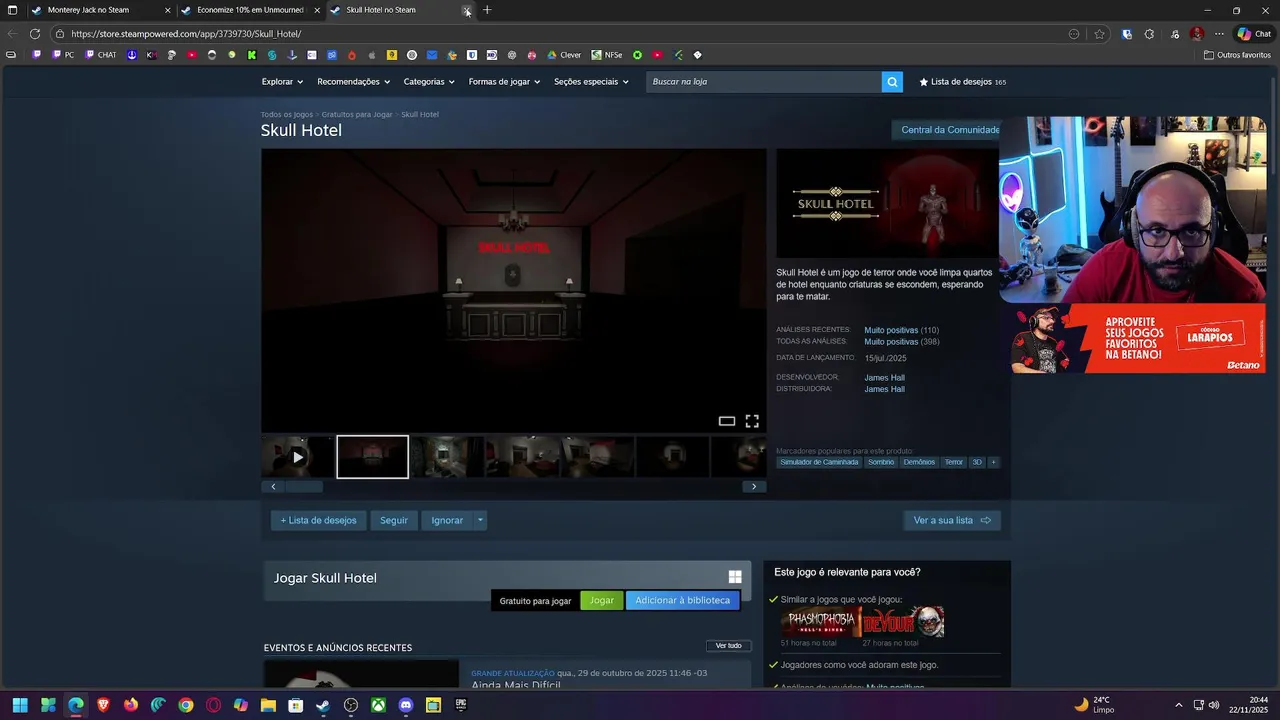The height and width of the screenshot is (720, 1280).
Task: Close the Monterey Jack no Steam tab
Action: (x=167, y=10)
